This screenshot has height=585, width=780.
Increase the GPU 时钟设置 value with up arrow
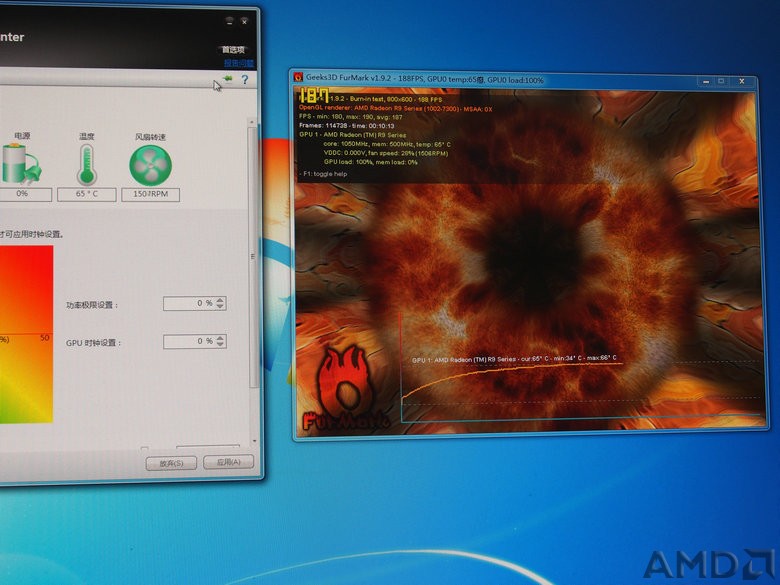click(x=220, y=338)
